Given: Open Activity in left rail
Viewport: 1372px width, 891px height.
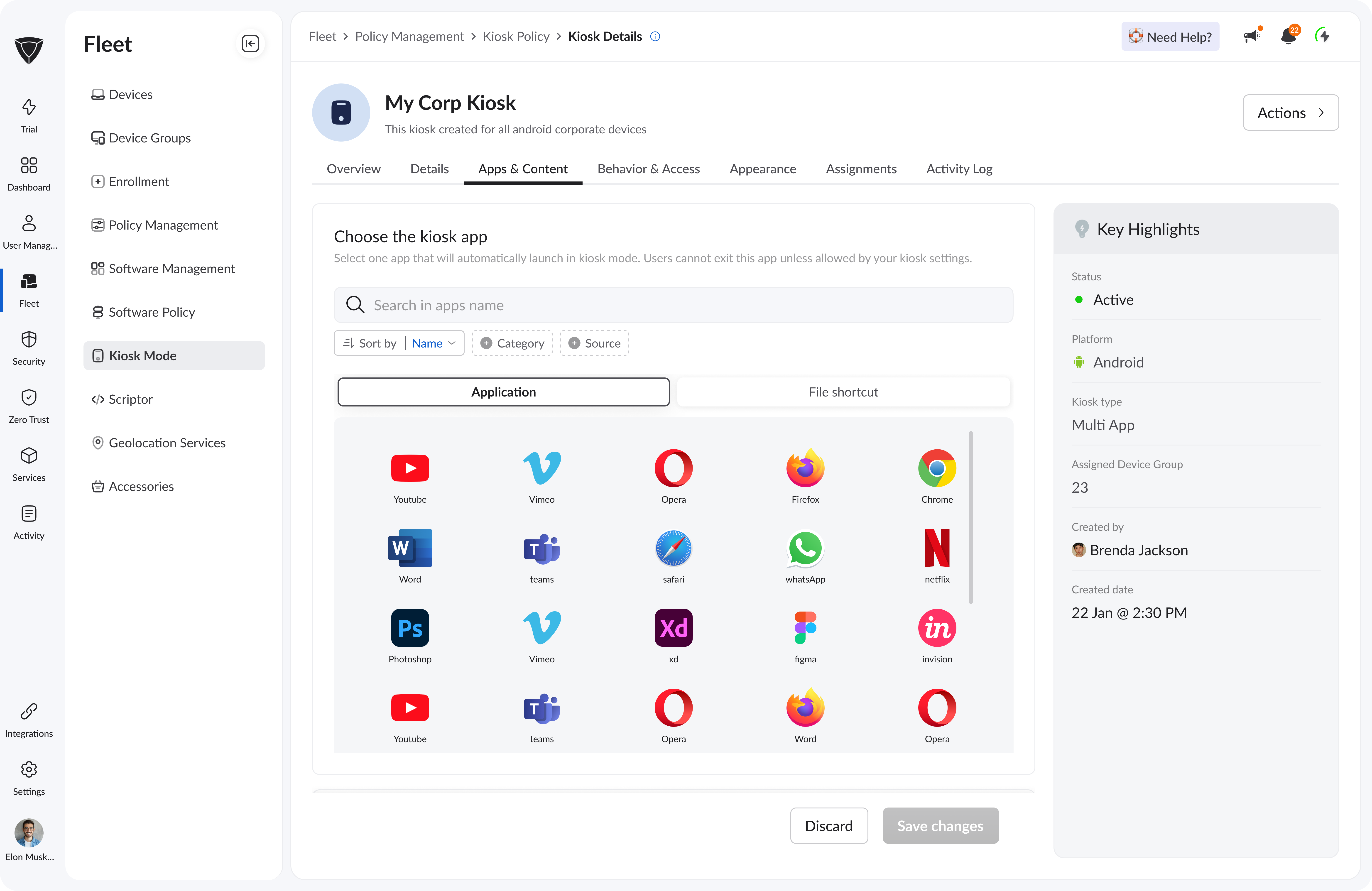Looking at the screenshot, I should coord(29,523).
